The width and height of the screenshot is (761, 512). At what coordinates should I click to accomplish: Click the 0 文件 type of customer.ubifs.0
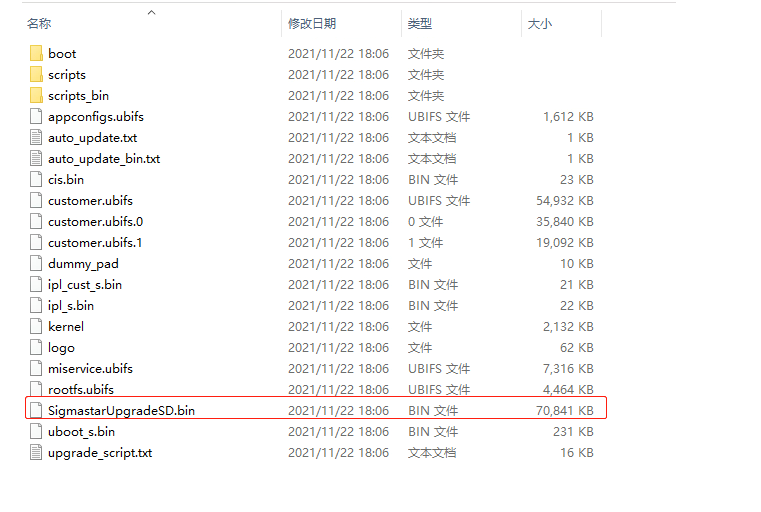(x=426, y=221)
